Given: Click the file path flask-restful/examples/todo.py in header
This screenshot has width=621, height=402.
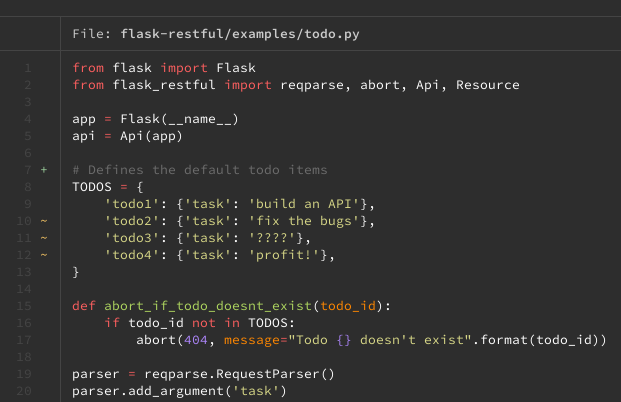Looking at the screenshot, I should (240, 34).
